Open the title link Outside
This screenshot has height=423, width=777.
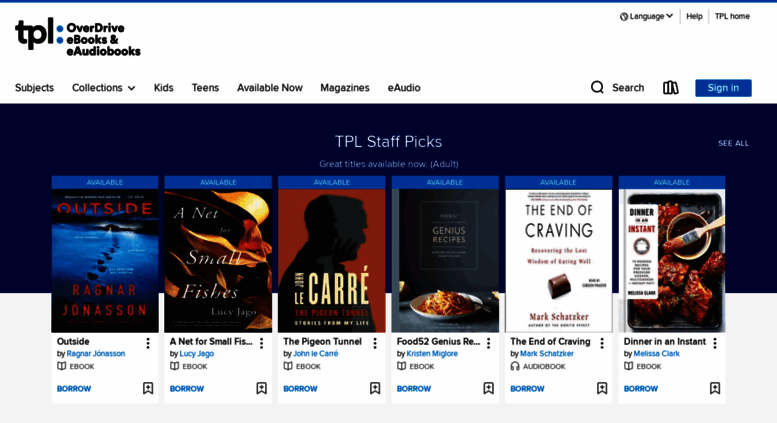tap(73, 341)
